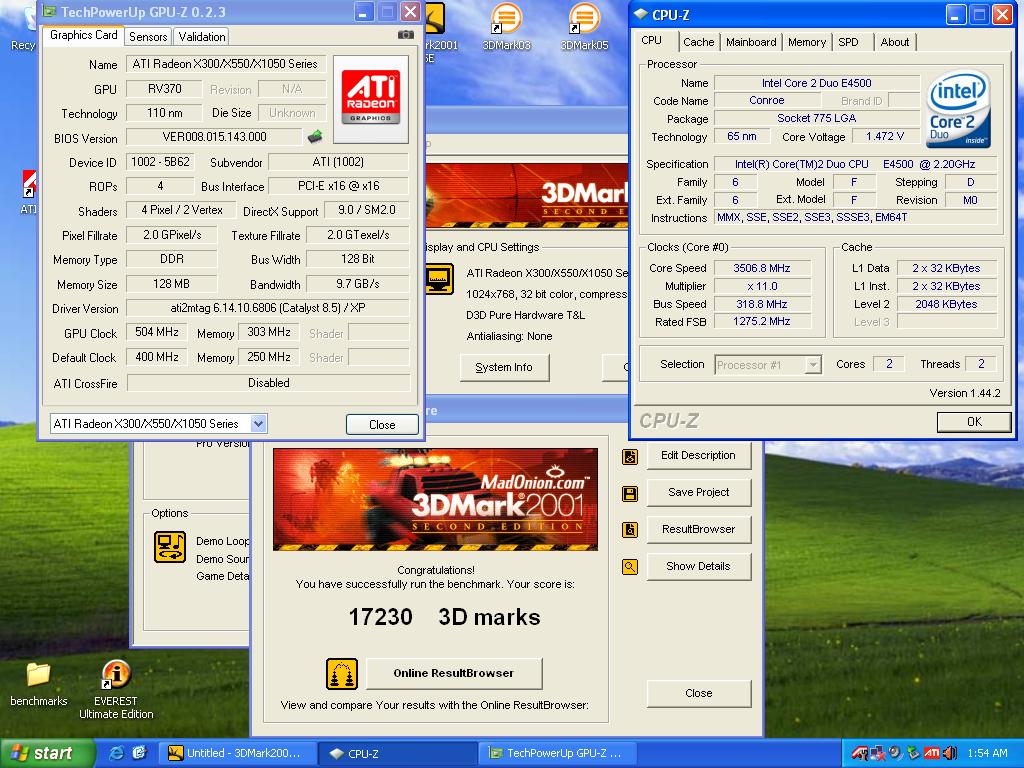1024x768 pixels.
Task: Click the Intel Core 2 Duo logo
Action: 958,108
